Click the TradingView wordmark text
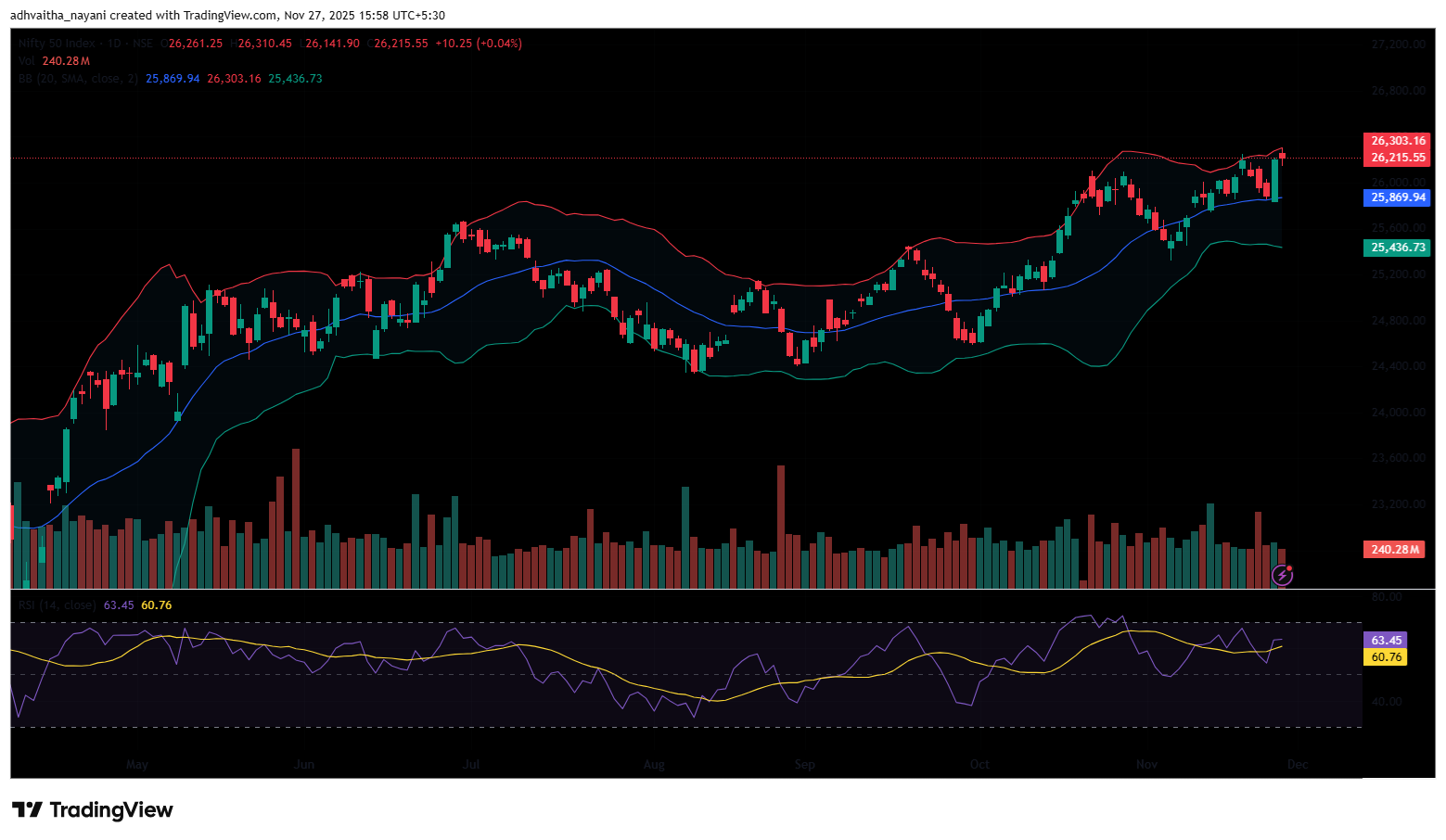 coord(111,810)
